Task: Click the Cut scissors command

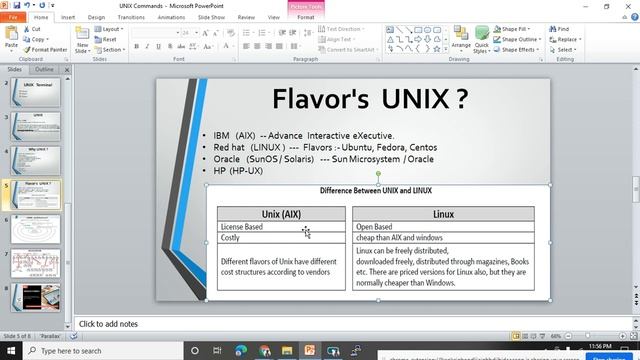Action: pyautogui.click(x=32, y=29)
